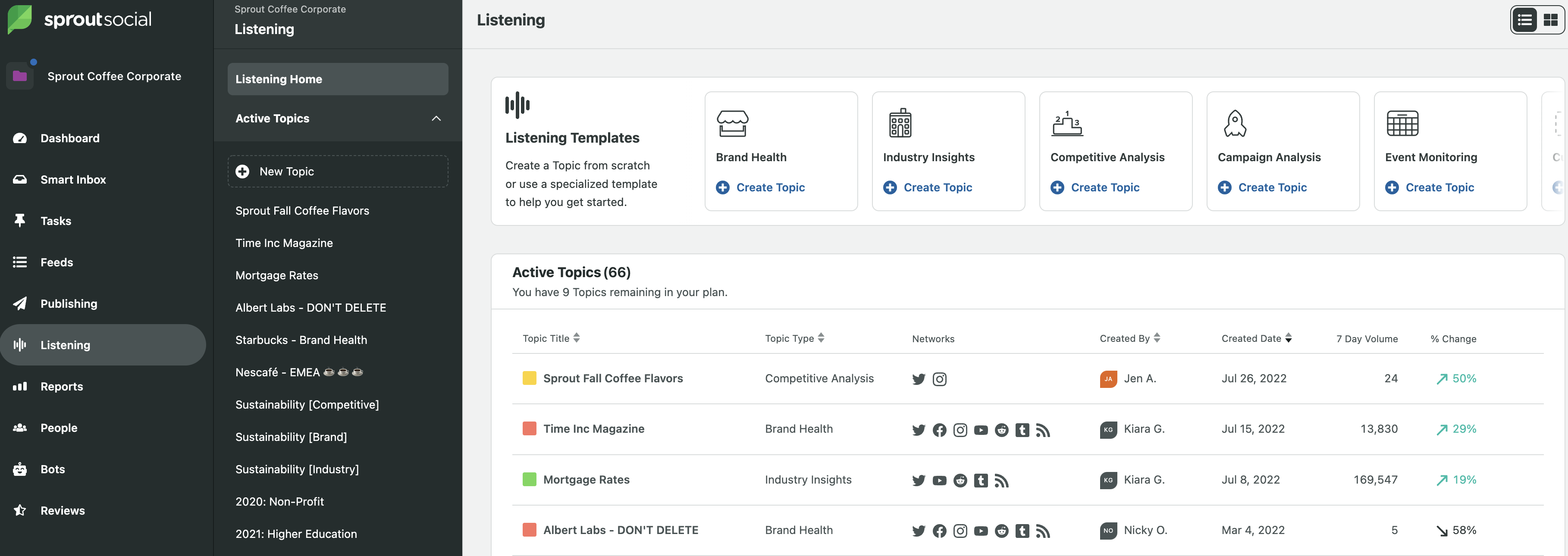
Task: Open Listening Home in the sidebar
Action: click(x=338, y=79)
